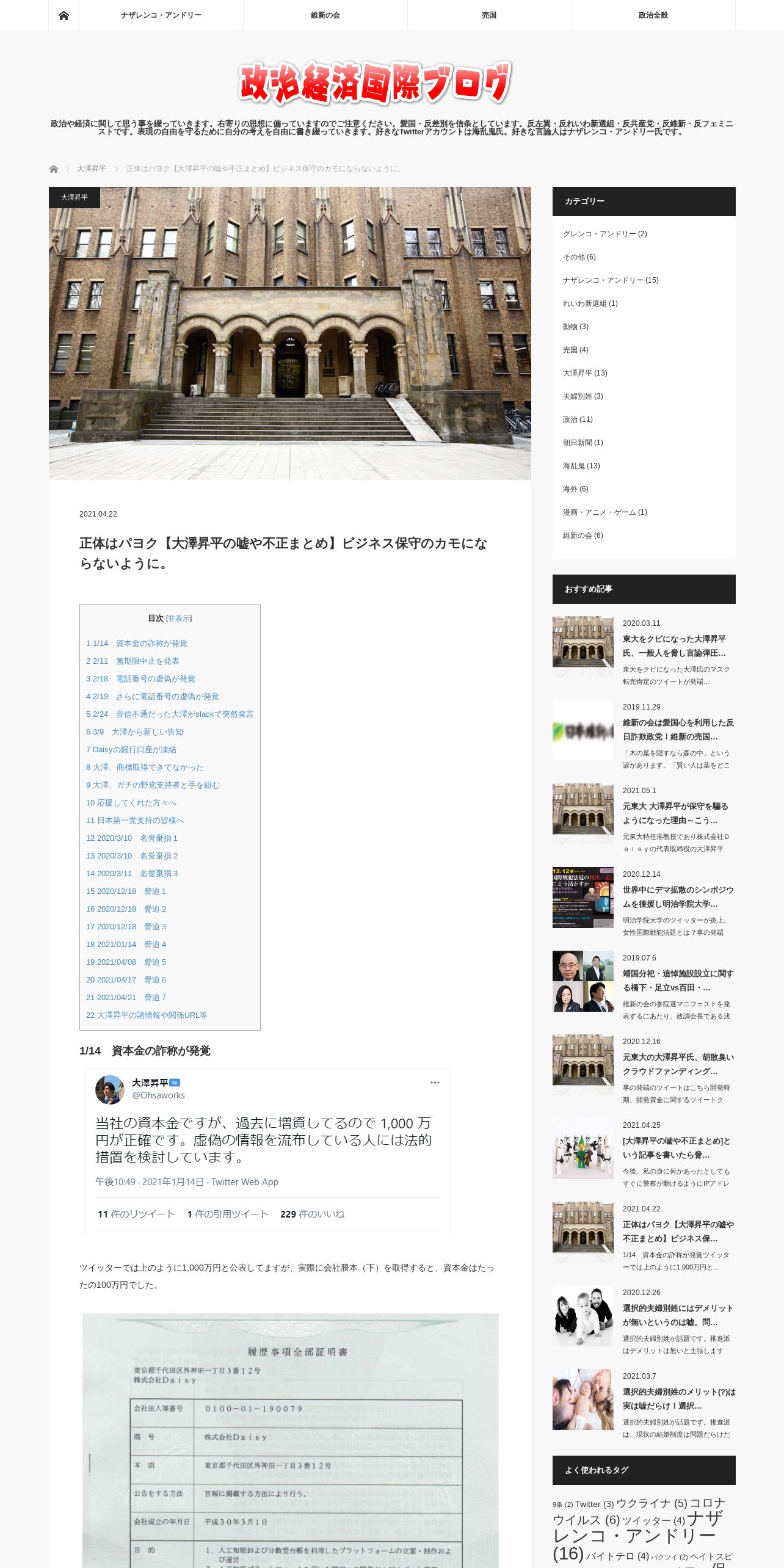The height and width of the screenshot is (1568, 784).
Task: Click tag Twitter (3)
Action: 594,1504
